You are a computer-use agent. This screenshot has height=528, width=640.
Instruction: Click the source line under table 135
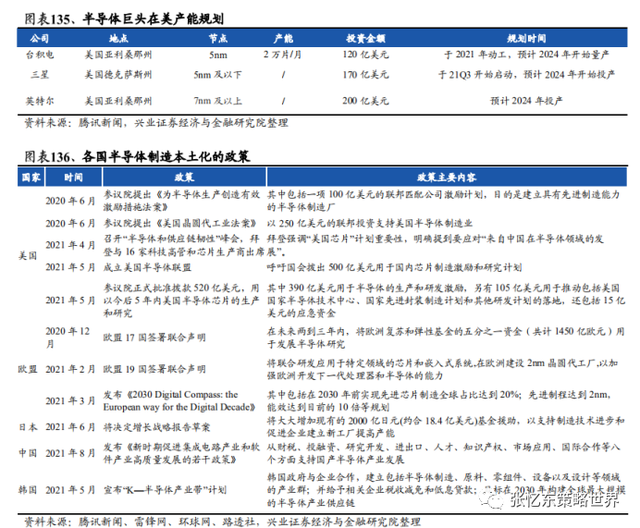pos(157,123)
